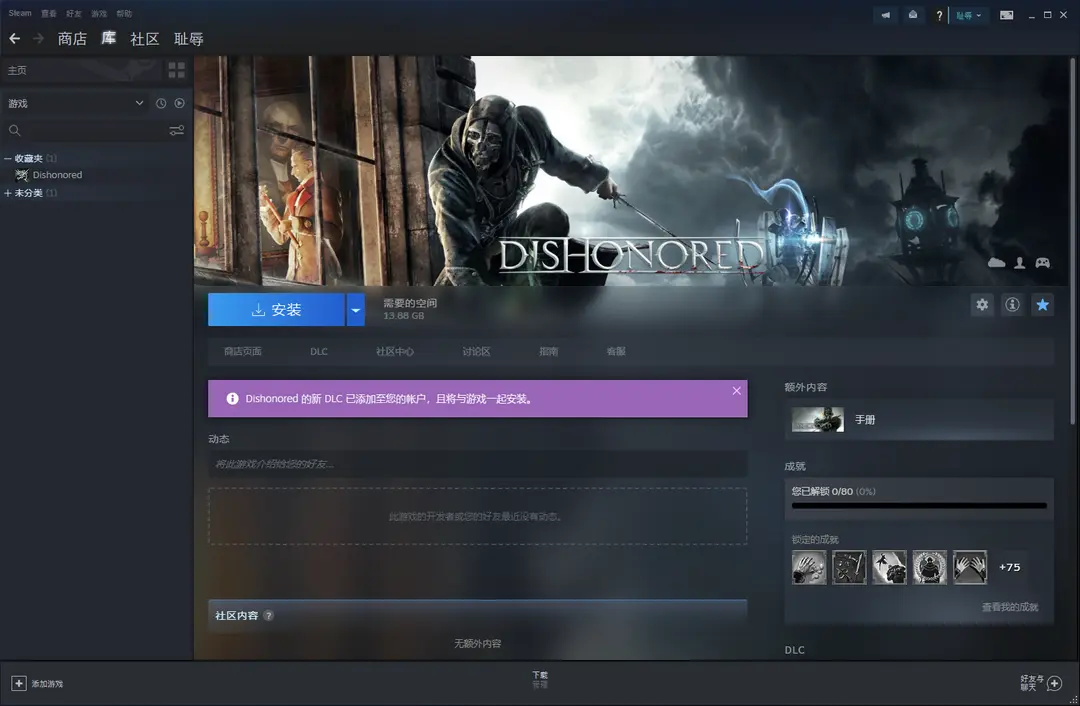The width and height of the screenshot is (1080, 706).
Task: Open friends and chat plus icon
Action: (1055, 683)
